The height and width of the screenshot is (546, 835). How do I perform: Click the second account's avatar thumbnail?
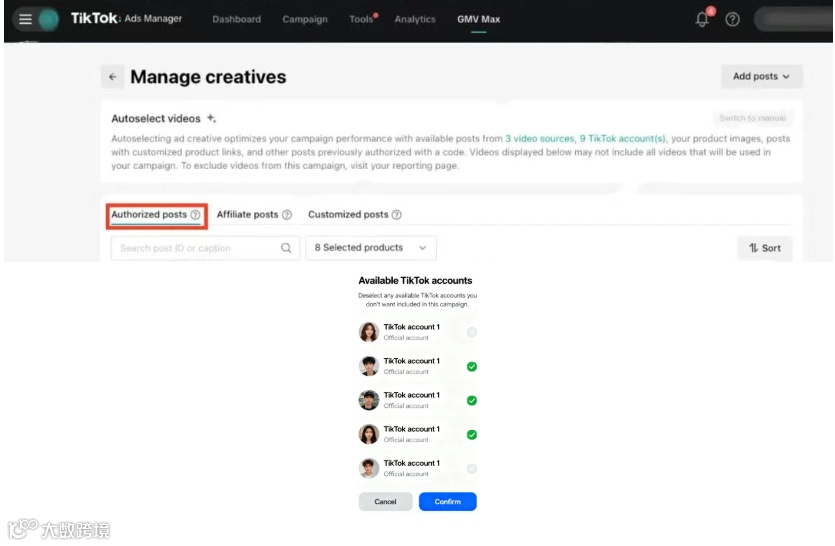pyautogui.click(x=369, y=366)
